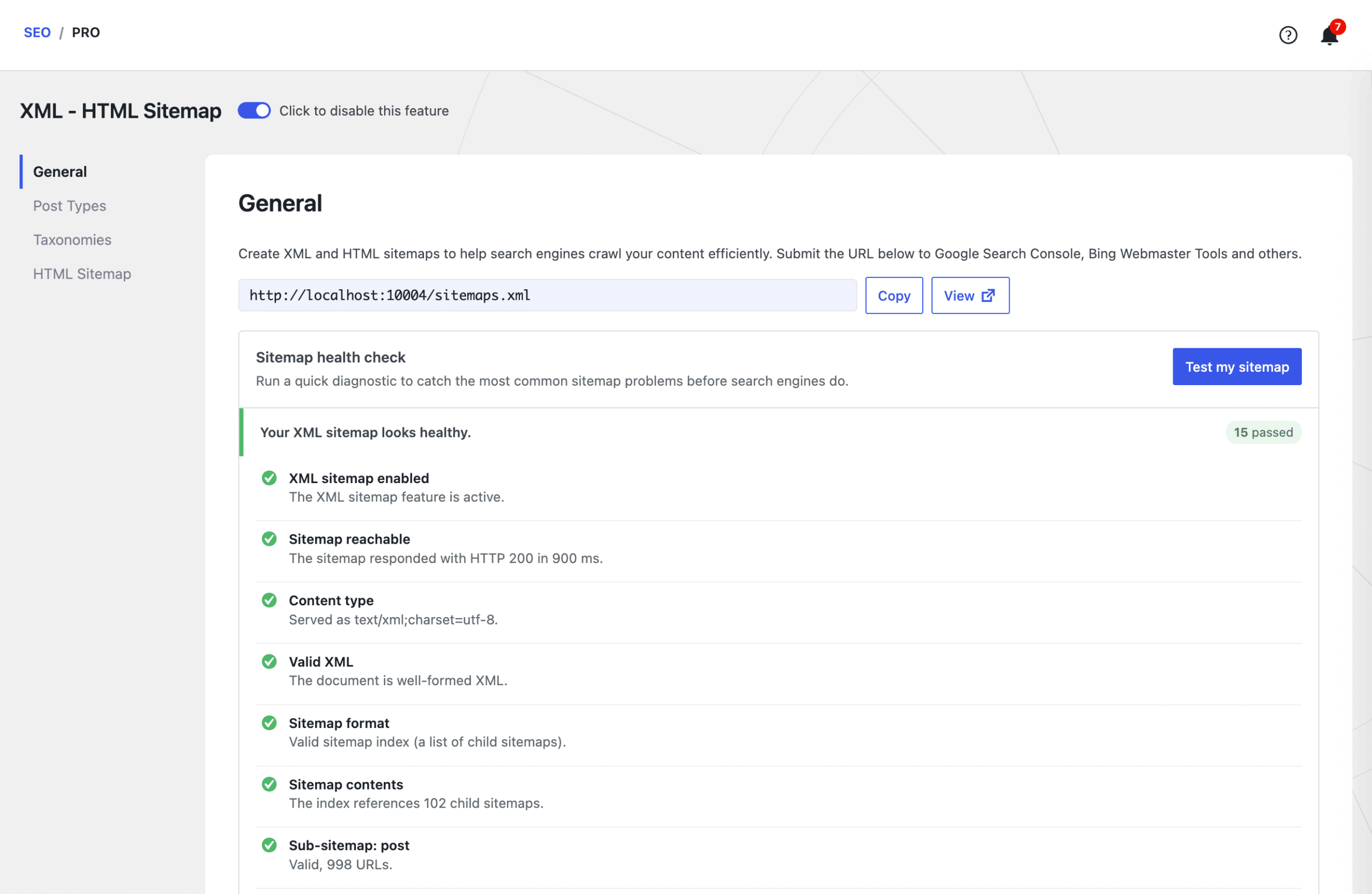Click 'Valid, 998 URLs.' text

[341, 865]
